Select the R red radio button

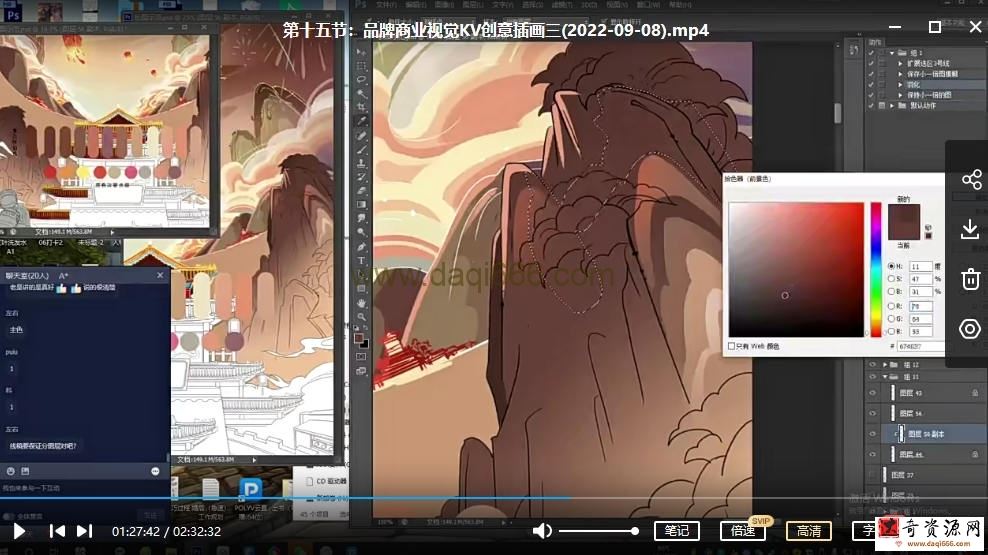pos(891,306)
